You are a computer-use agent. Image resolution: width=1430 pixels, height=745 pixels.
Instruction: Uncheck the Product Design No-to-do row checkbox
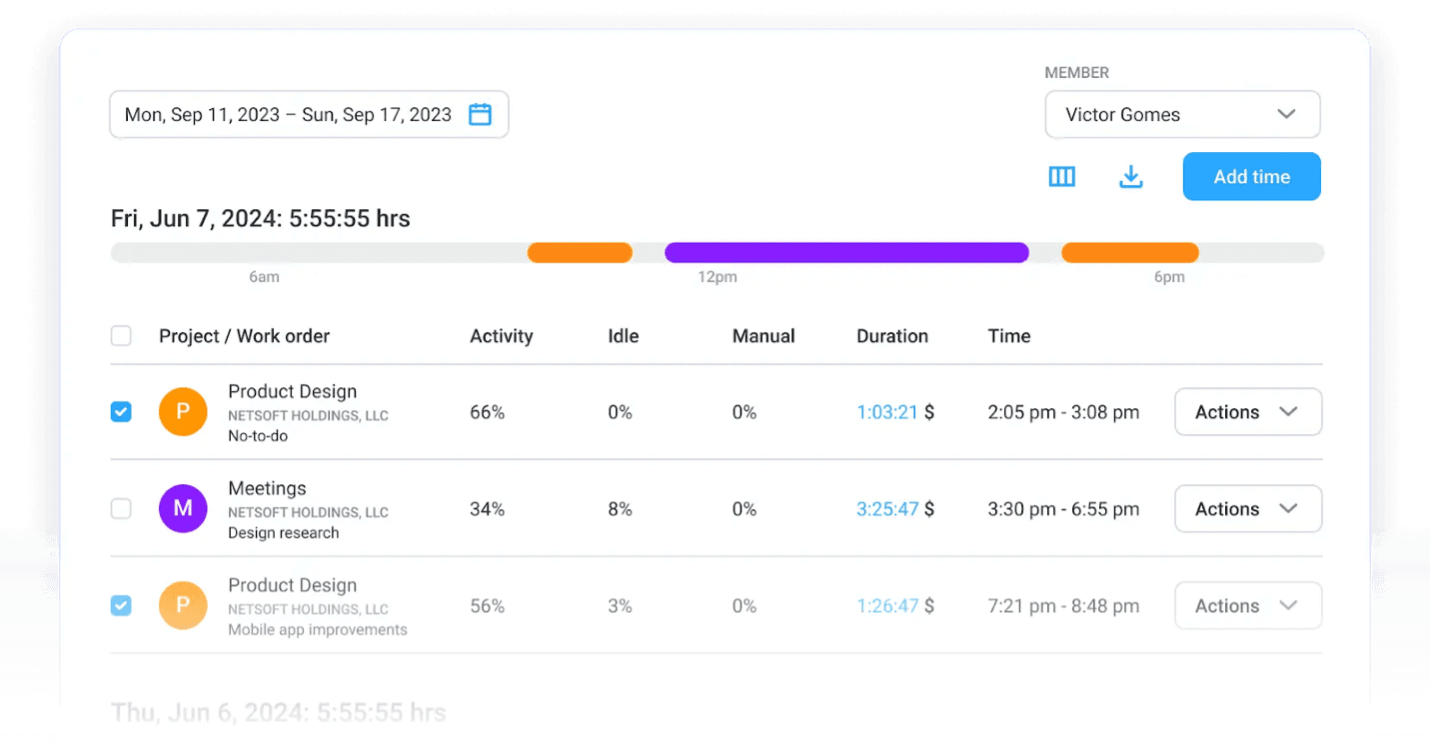[121, 412]
